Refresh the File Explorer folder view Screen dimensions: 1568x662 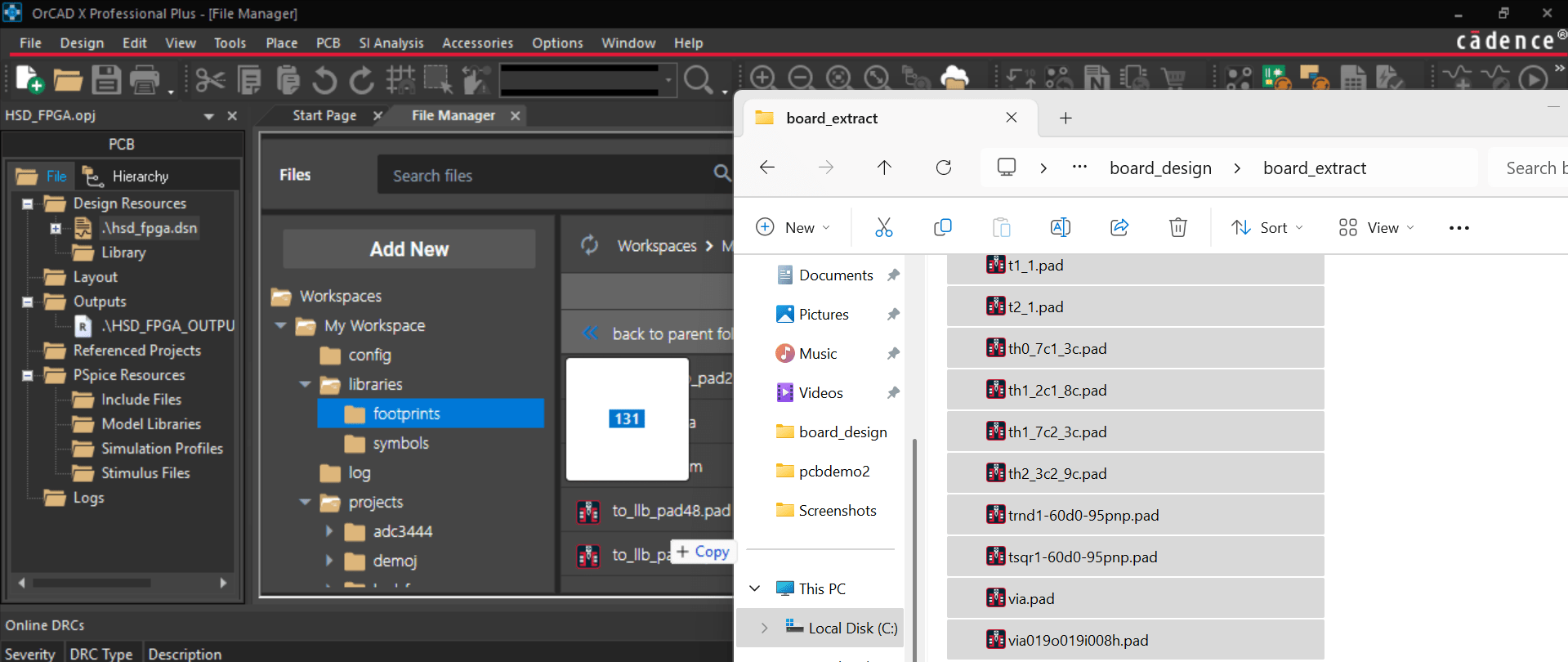(944, 168)
